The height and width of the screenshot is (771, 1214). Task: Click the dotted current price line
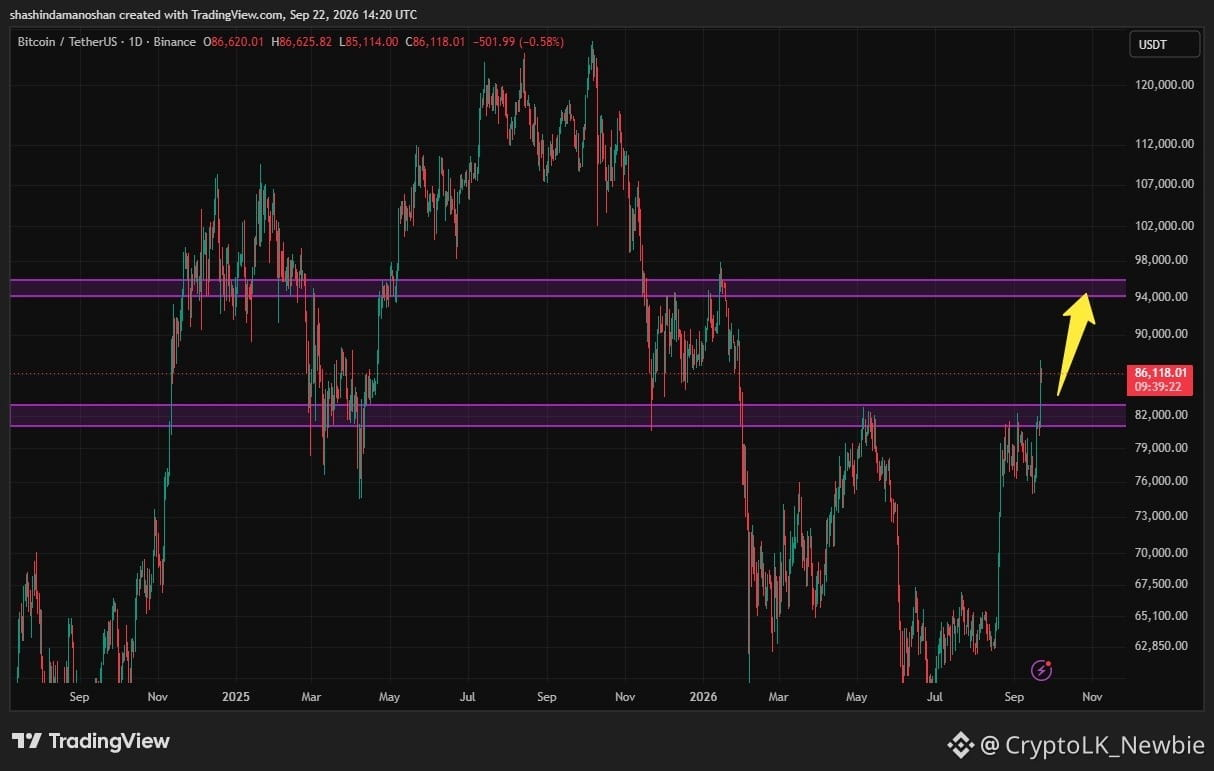[568, 374]
